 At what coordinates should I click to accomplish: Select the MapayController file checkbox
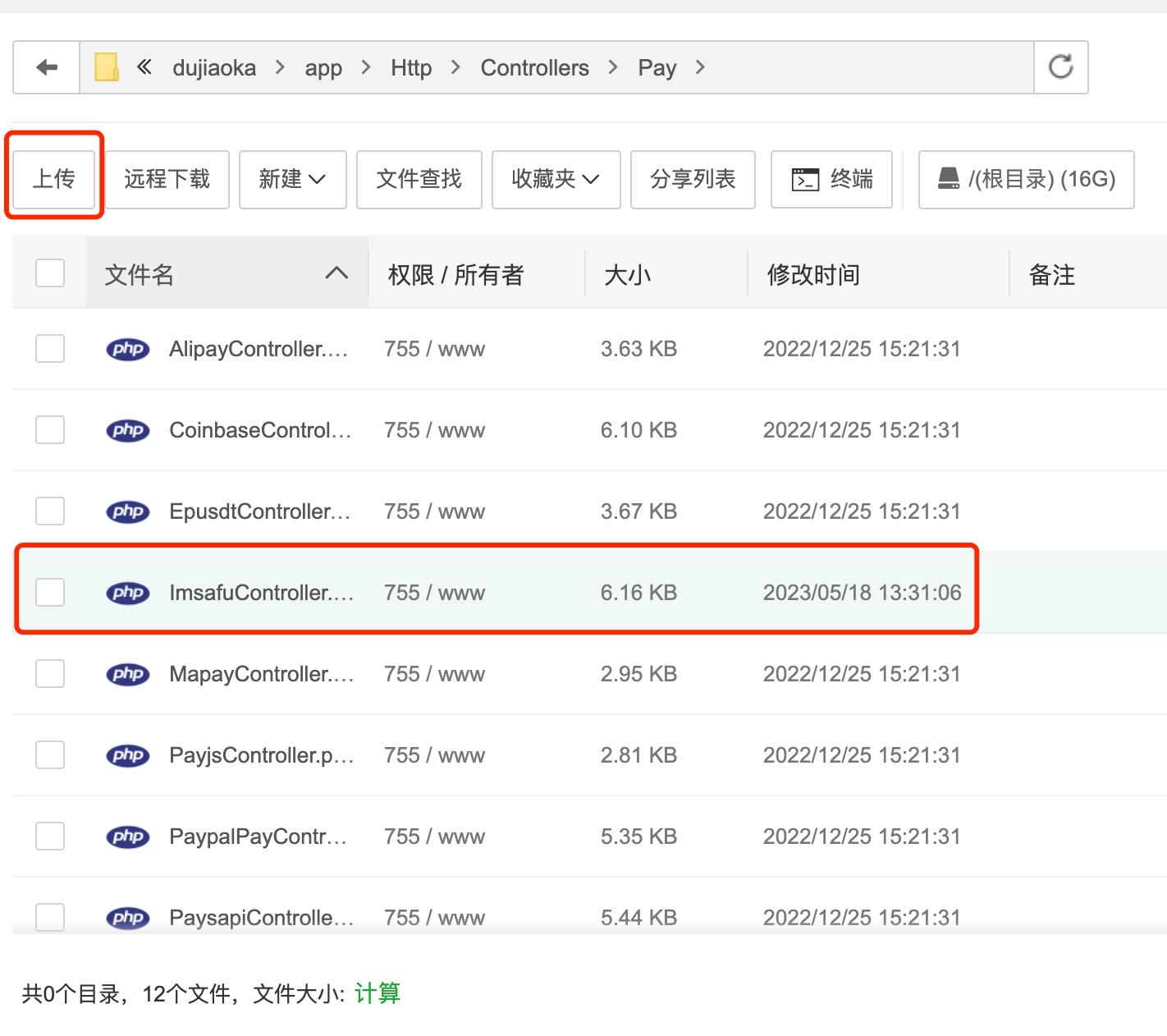[50, 674]
